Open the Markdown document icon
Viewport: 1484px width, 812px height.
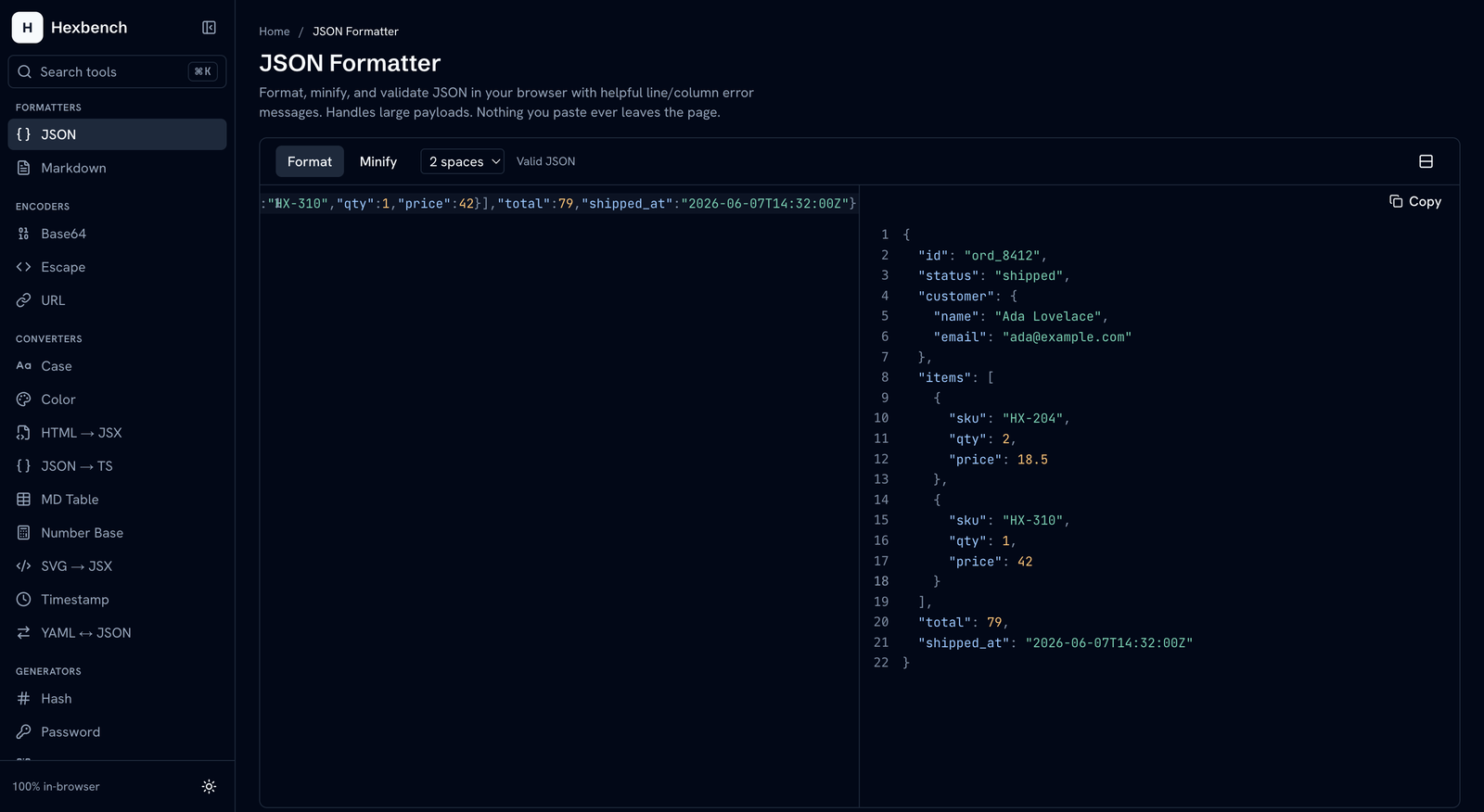point(23,168)
